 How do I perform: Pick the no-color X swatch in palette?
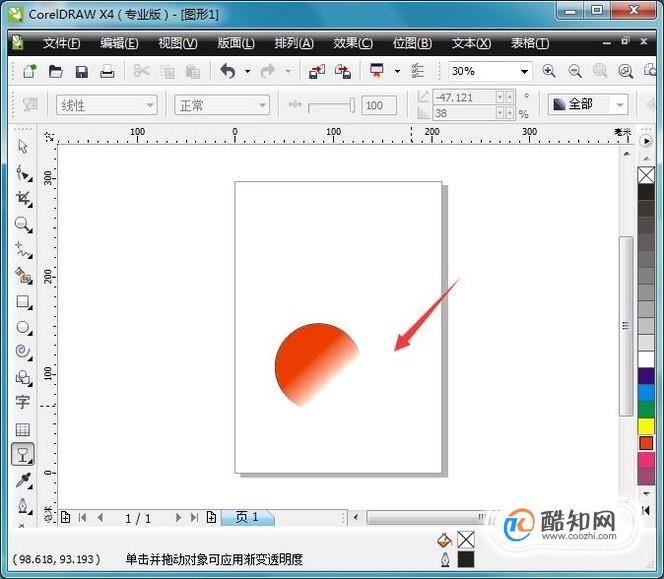pos(646,175)
